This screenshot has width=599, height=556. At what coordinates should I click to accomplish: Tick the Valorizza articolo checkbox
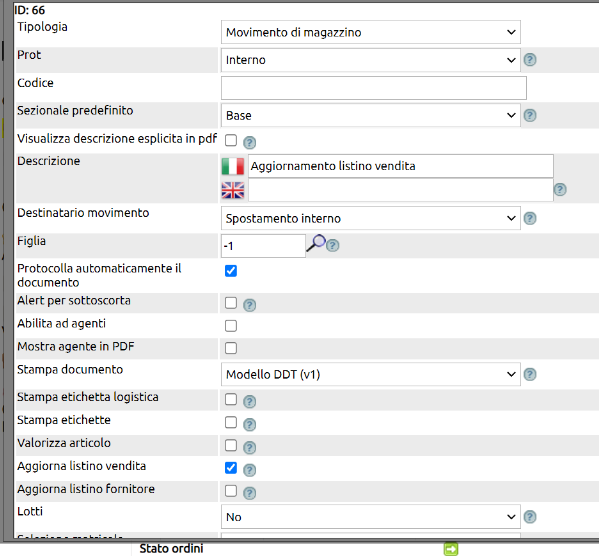[x=231, y=445]
